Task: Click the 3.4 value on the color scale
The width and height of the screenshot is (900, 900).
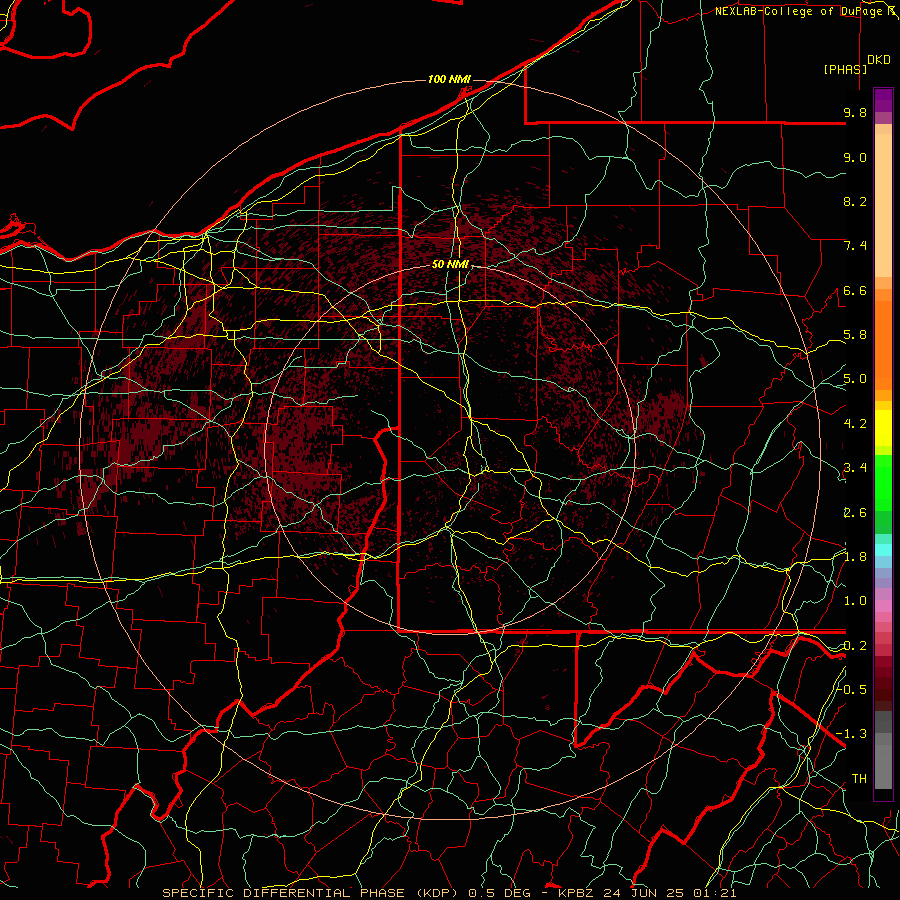Action: [x=855, y=468]
